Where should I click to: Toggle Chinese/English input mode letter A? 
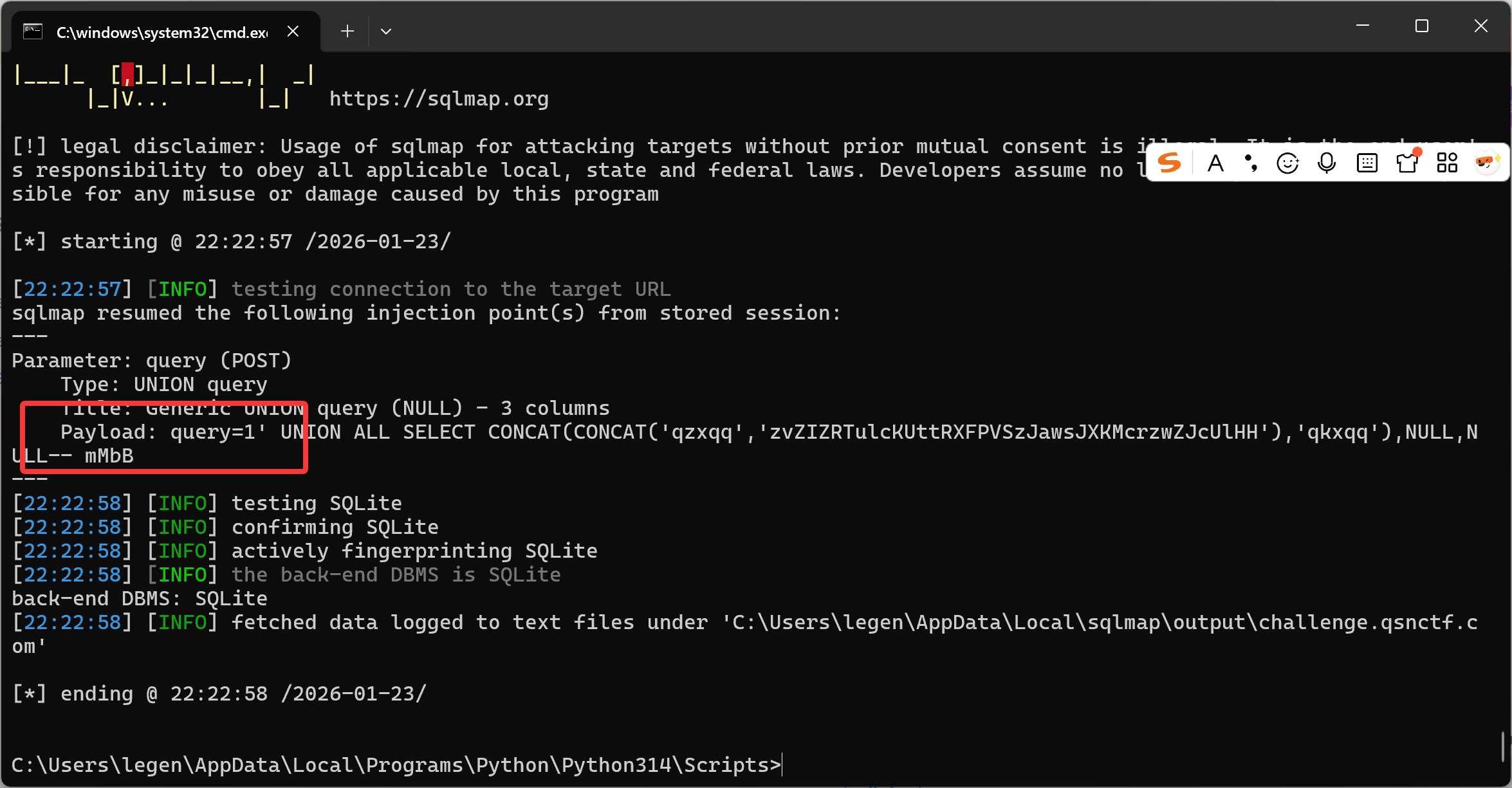coord(1215,163)
